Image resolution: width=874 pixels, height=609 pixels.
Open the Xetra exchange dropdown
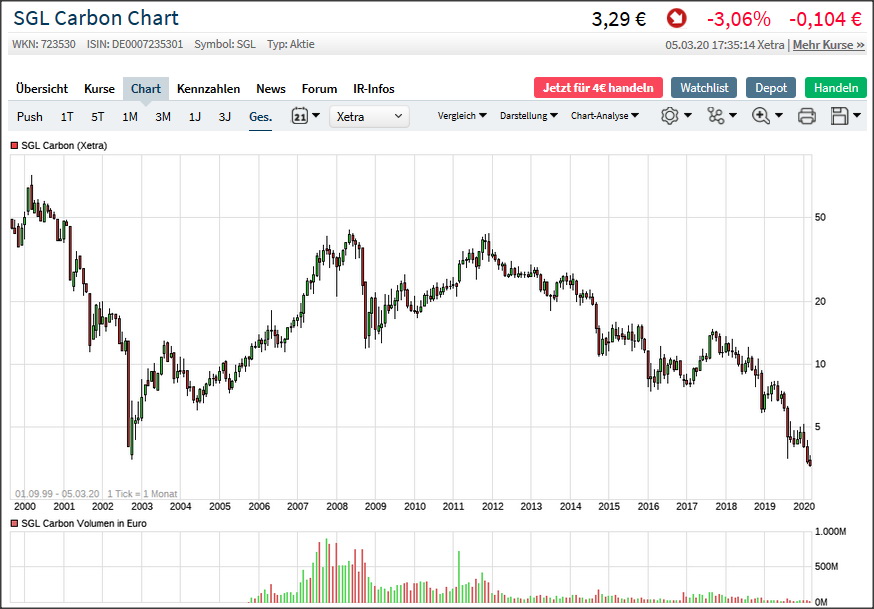[371, 116]
